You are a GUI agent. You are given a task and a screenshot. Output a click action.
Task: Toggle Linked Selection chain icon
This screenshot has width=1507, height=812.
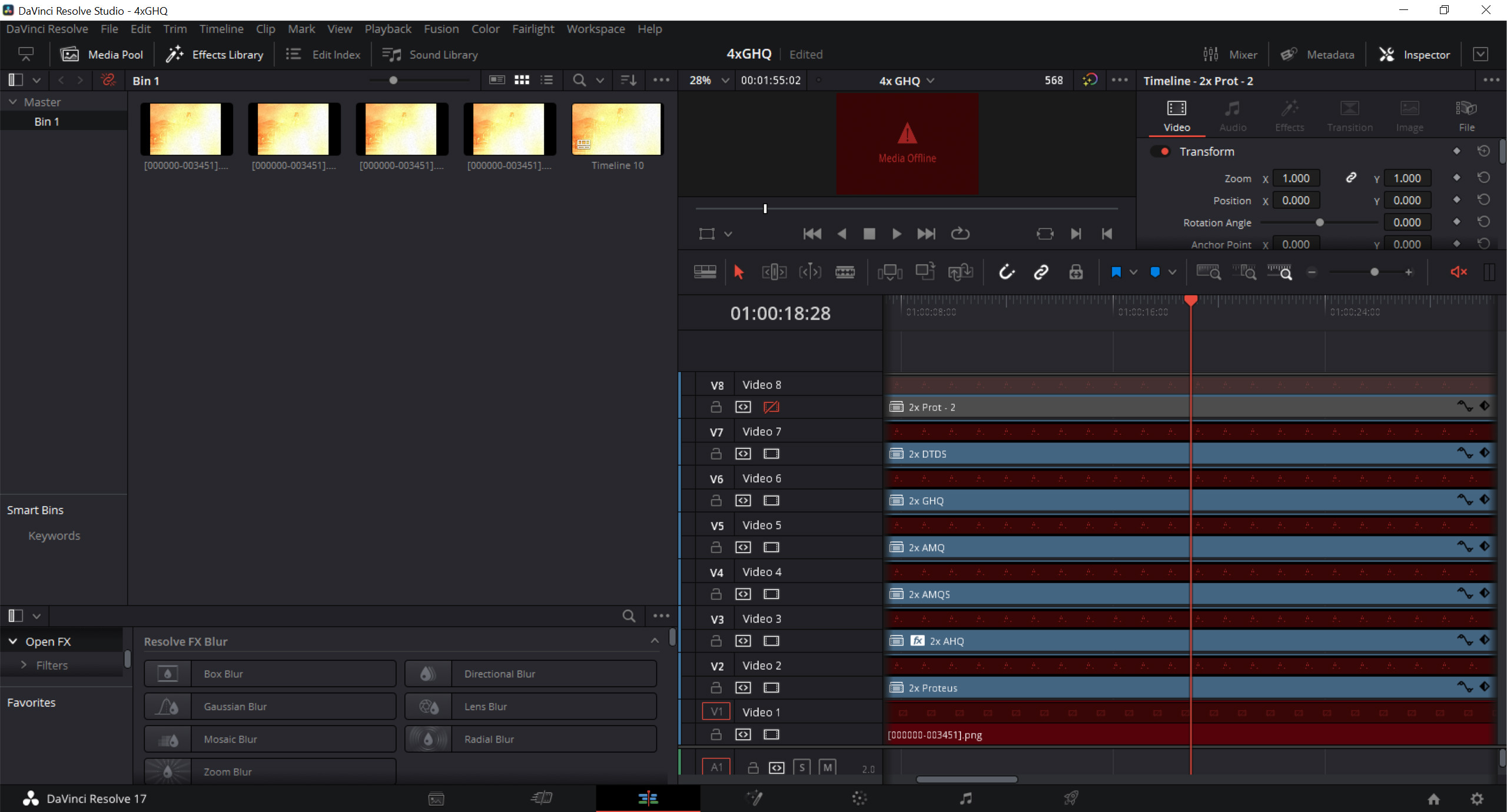point(1041,272)
